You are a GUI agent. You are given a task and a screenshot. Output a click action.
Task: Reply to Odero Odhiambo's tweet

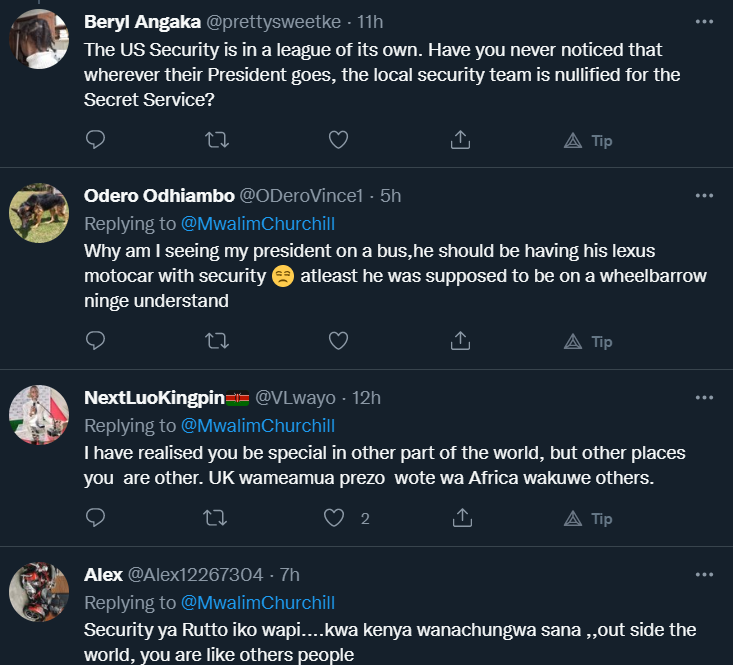[96, 341]
